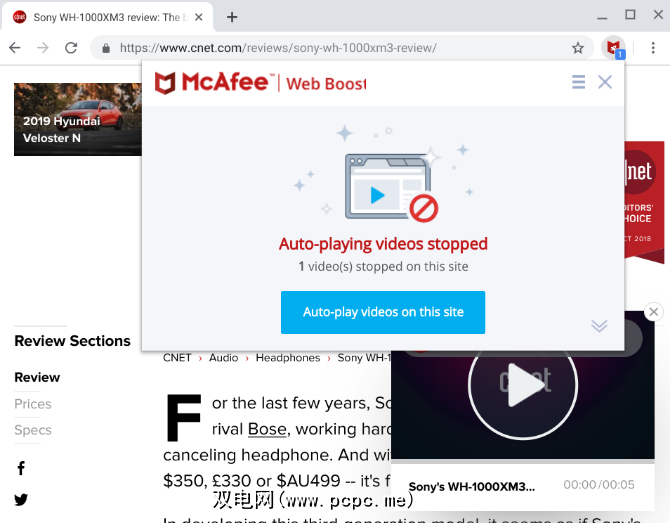Open the Chrome three-dot menu
The image size is (670, 523).
point(653,48)
